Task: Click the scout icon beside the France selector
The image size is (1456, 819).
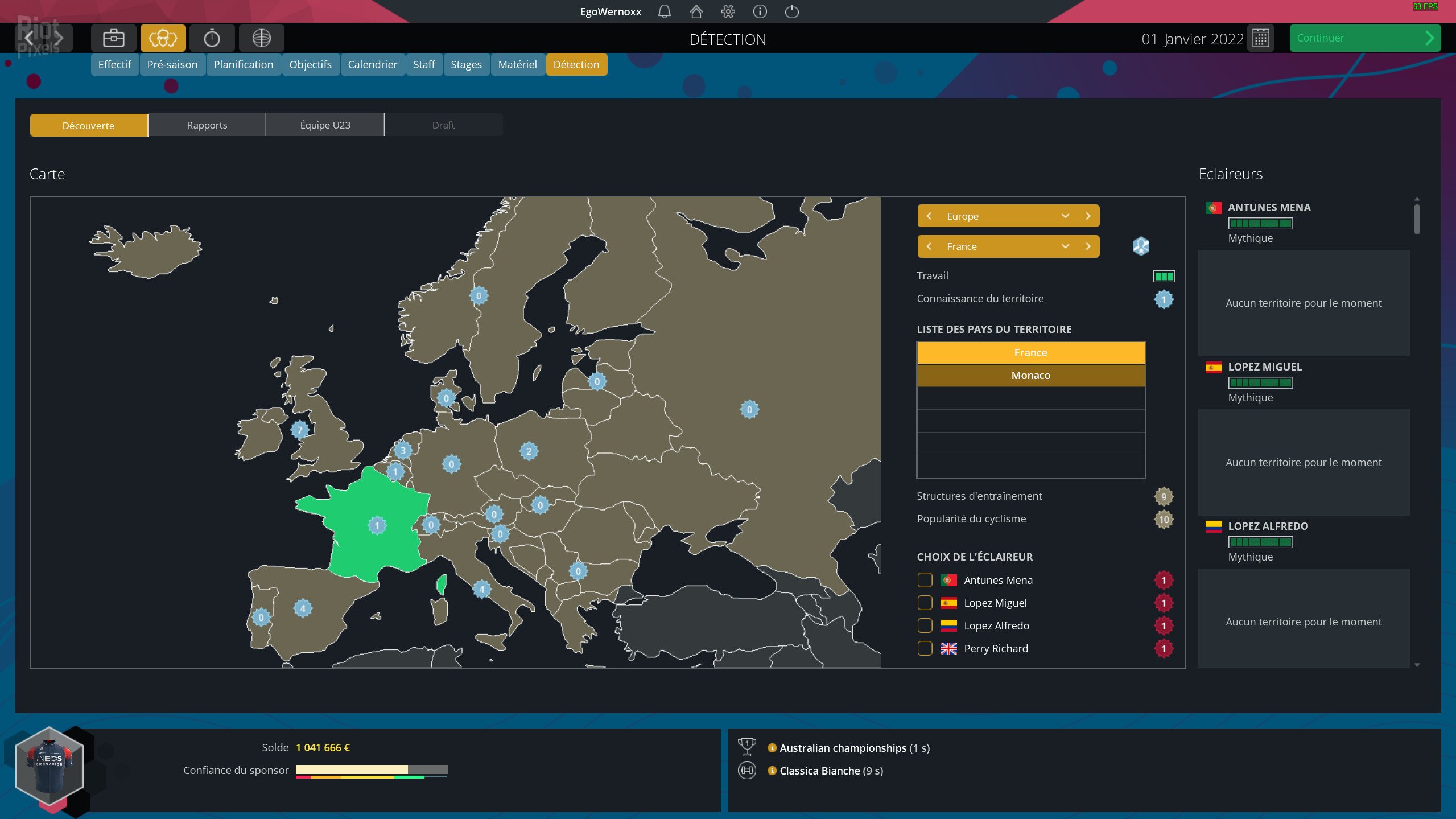Action: pyautogui.click(x=1140, y=246)
